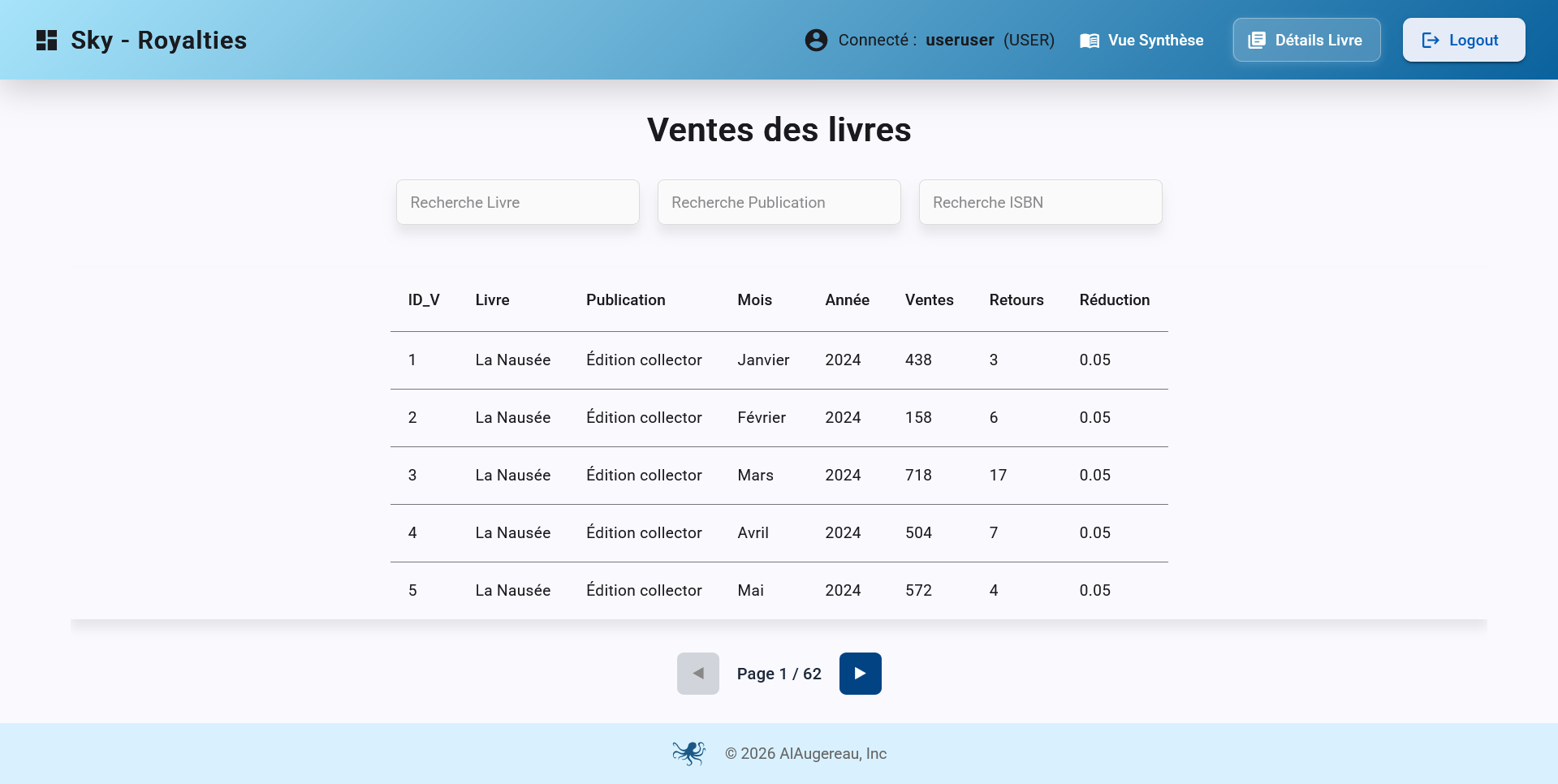Click the Réduction column header
The height and width of the screenshot is (784, 1558).
1115,300
